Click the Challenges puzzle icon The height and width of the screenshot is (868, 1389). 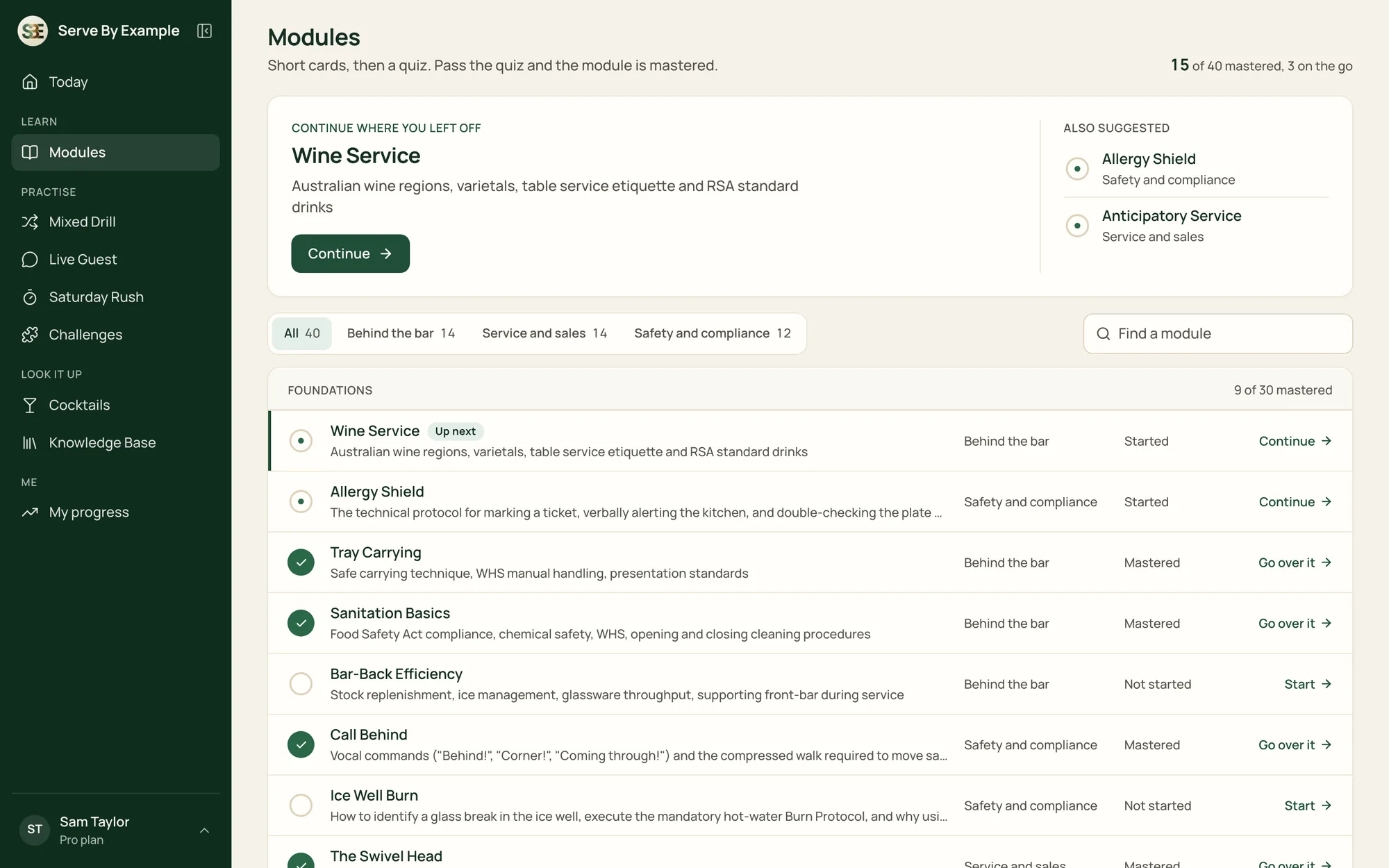point(30,335)
